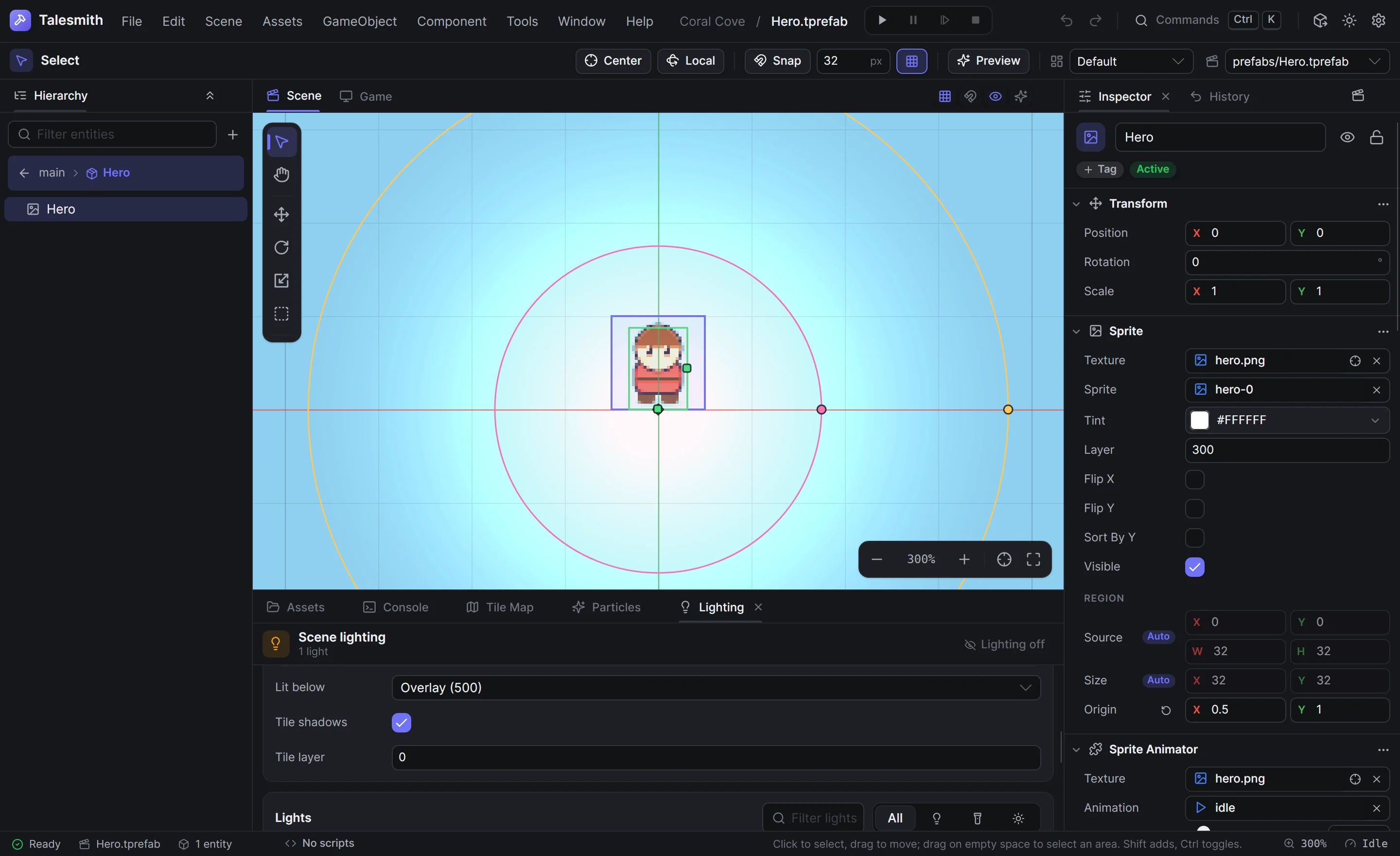Click the play button in top bar
This screenshot has height=856, width=1400.
coord(882,20)
